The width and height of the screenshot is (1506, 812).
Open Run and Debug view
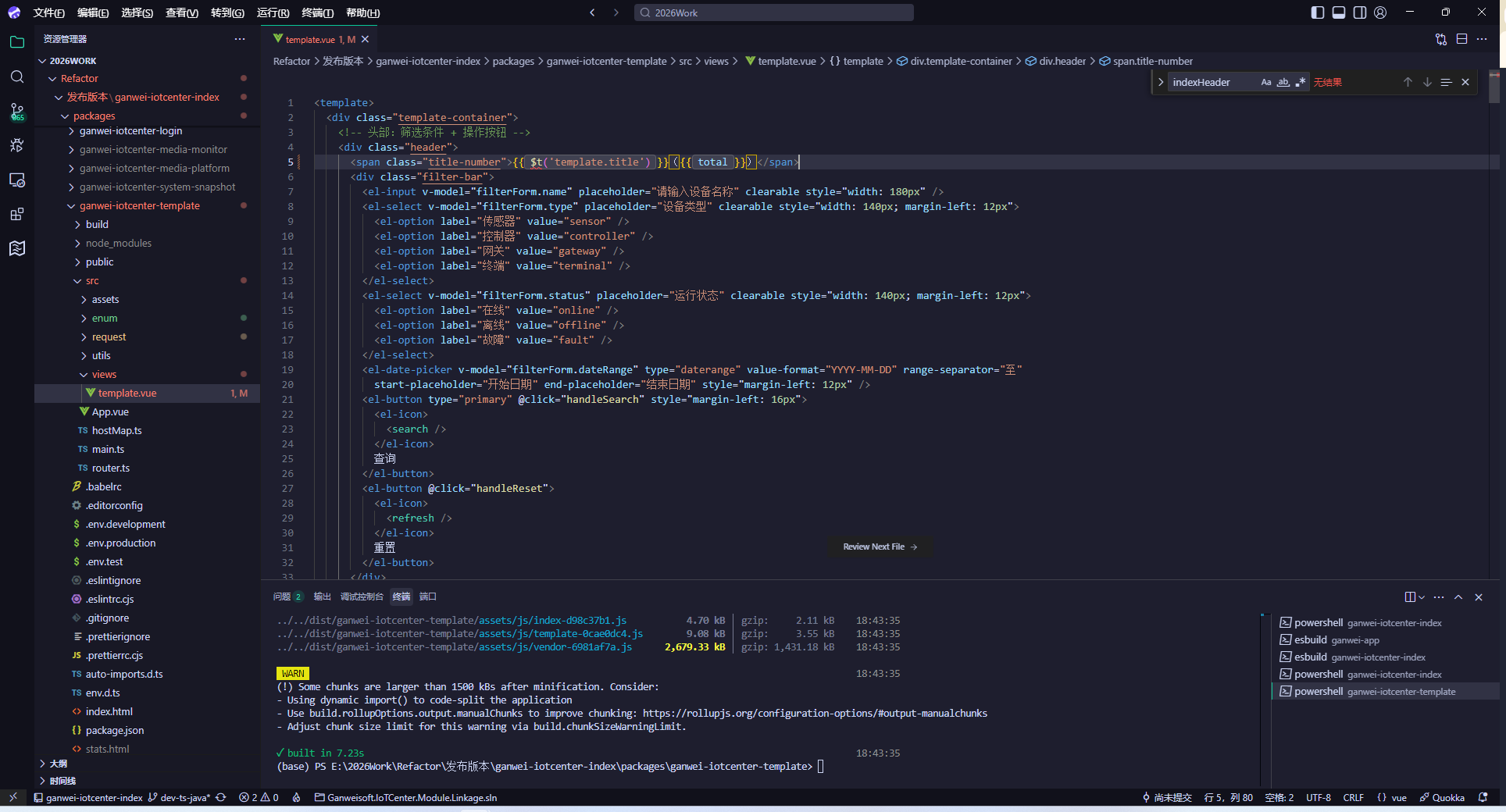pos(17,145)
